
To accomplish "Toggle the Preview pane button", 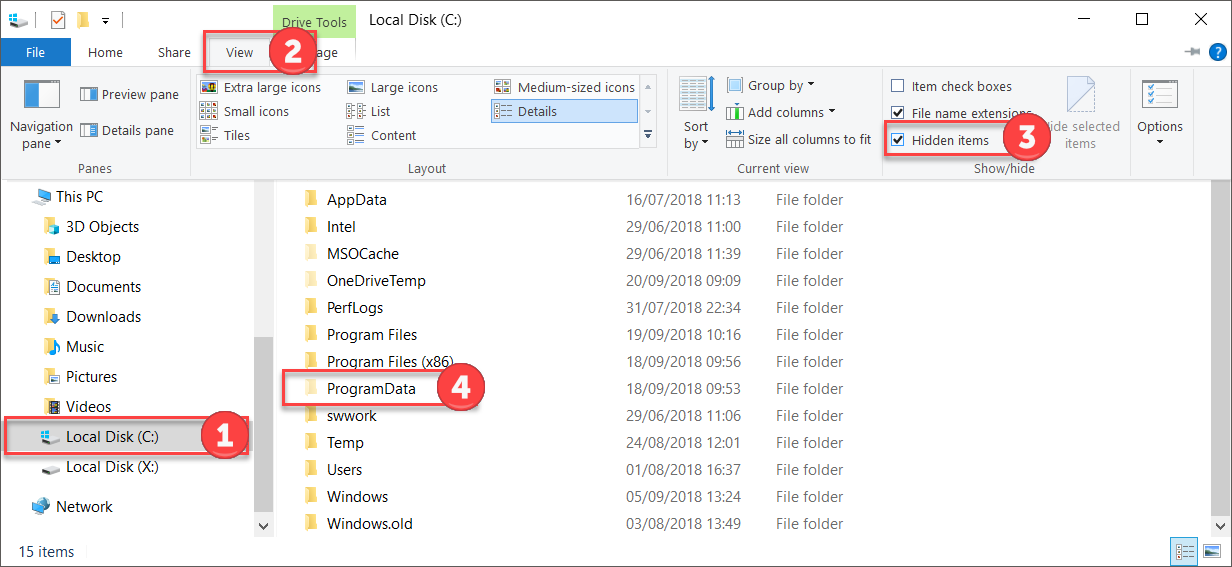I will 129,95.
